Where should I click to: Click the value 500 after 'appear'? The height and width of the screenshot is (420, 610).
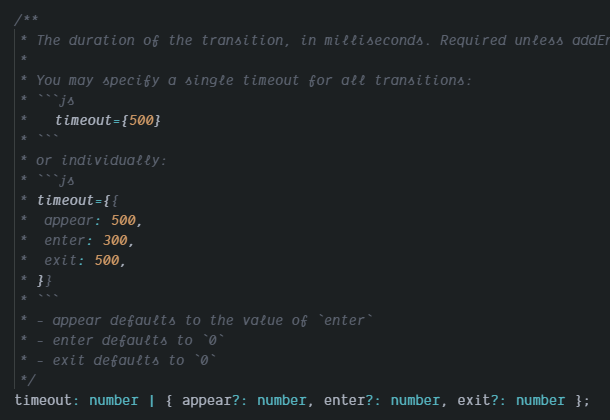[x=123, y=220]
